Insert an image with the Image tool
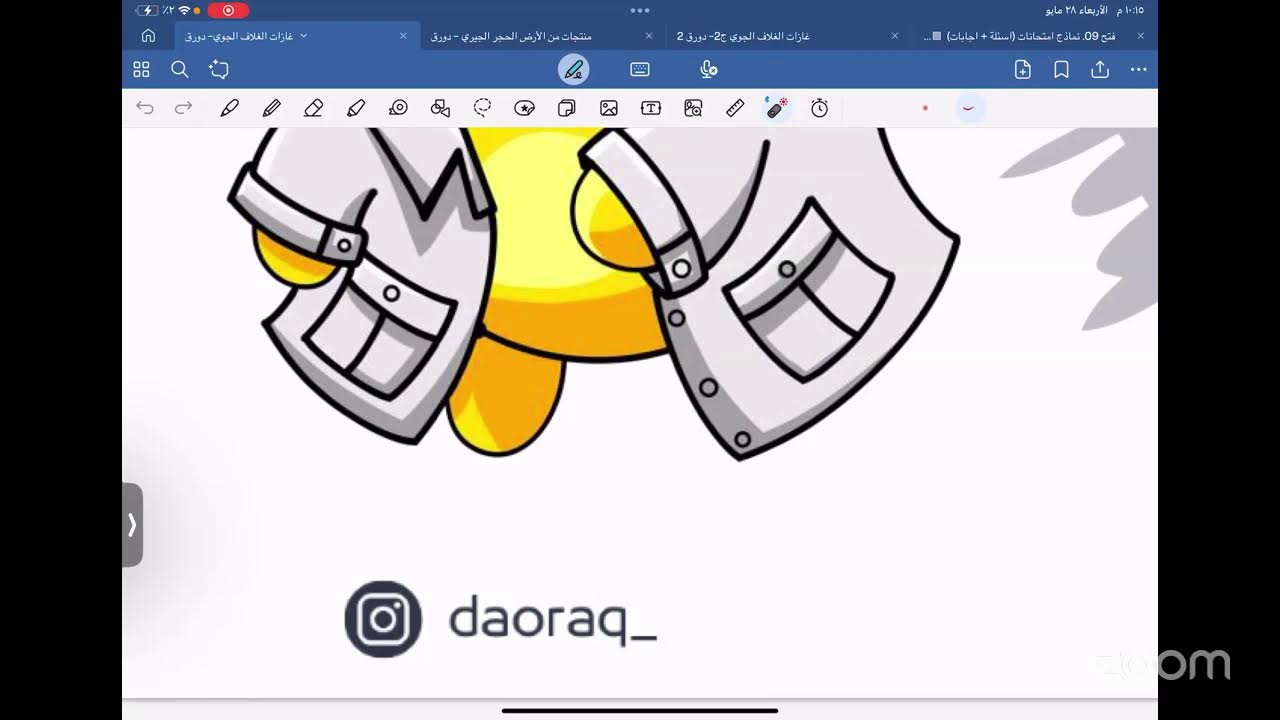1280x720 pixels. (x=609, y=108)
